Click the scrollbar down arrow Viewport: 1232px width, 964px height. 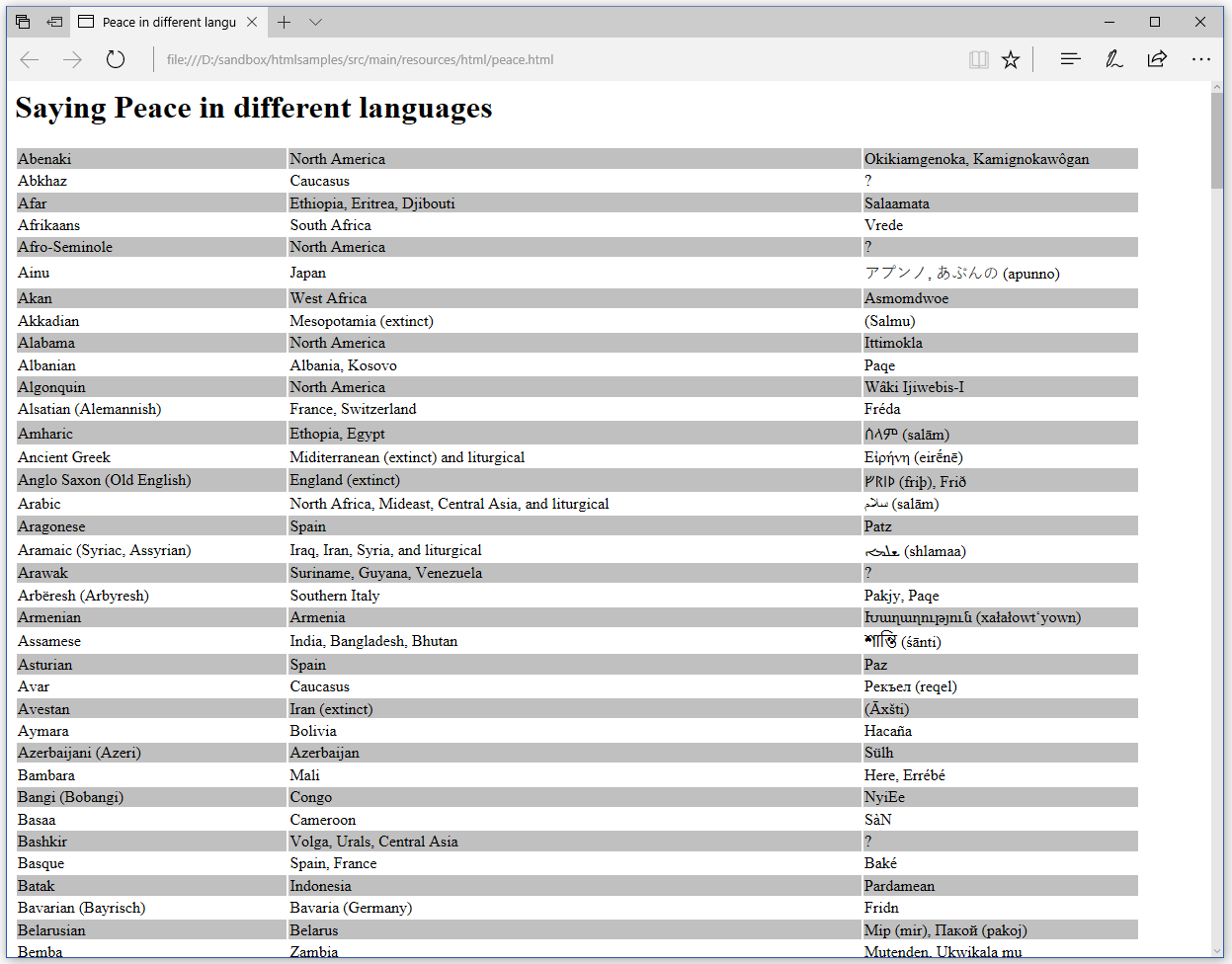pos(1217,951)
